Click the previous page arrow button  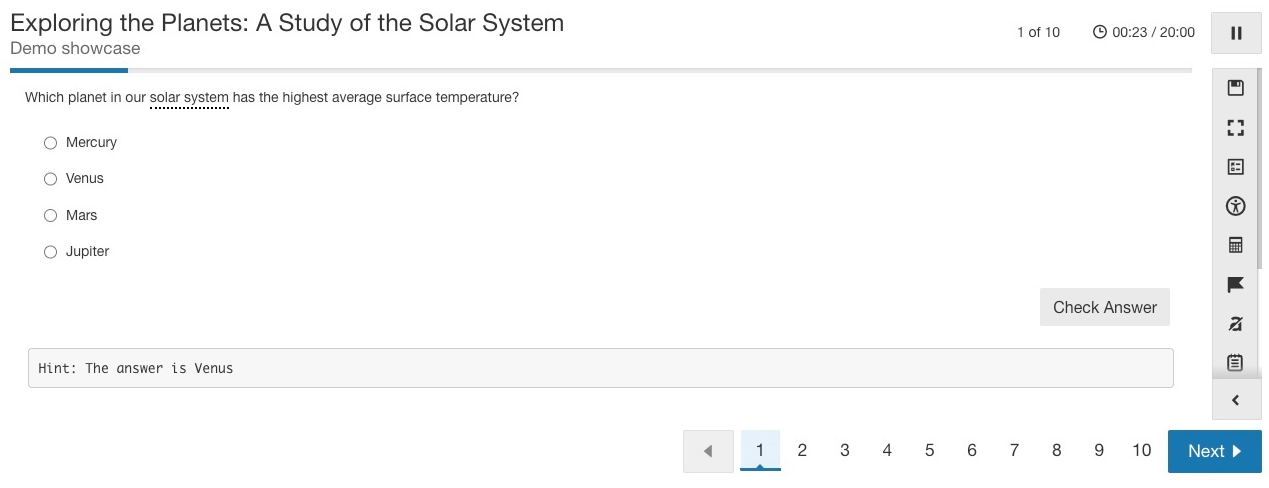coord(708,451)
